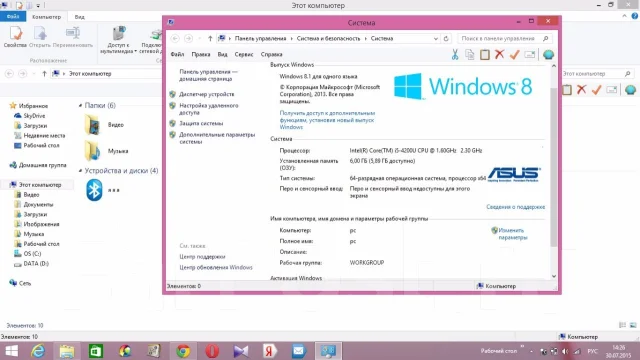Go up one level in Система window

tap(210, 38)
